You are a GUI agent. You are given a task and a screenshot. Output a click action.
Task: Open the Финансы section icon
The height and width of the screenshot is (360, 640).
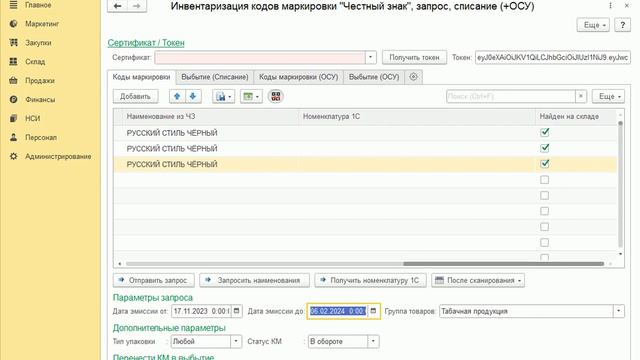click(13, 99)
